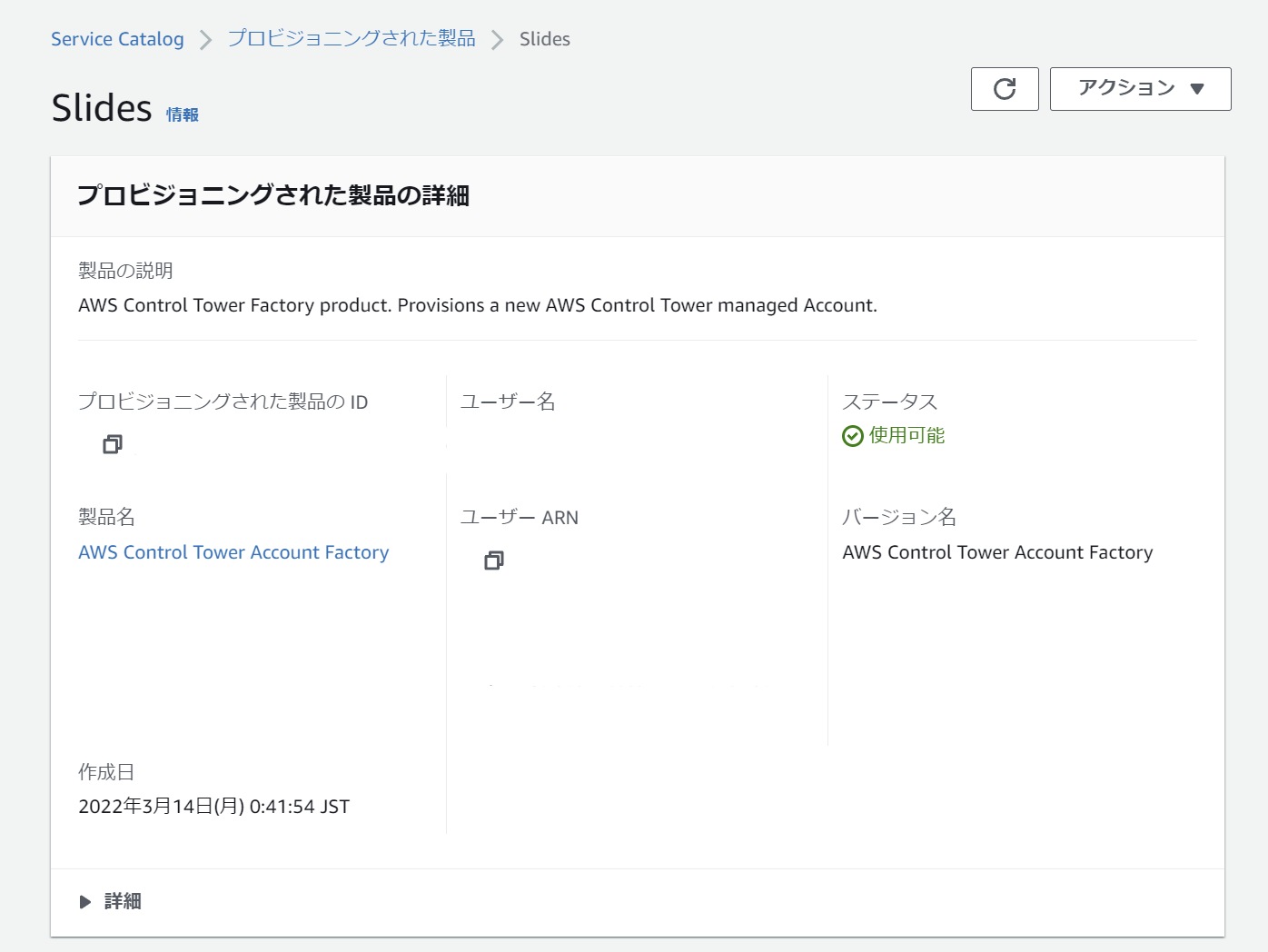Click the version name AWS Control Tower Account Factory

point(997,552)
